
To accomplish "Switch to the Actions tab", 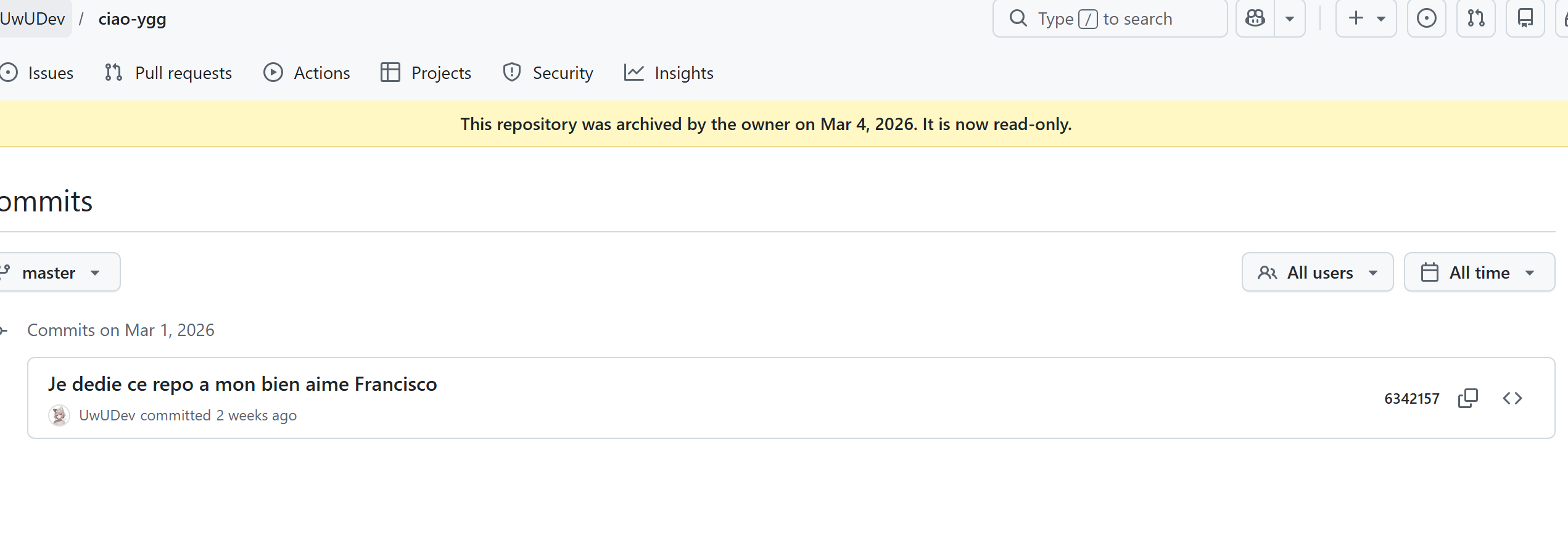I will click(x=307, y=73).
